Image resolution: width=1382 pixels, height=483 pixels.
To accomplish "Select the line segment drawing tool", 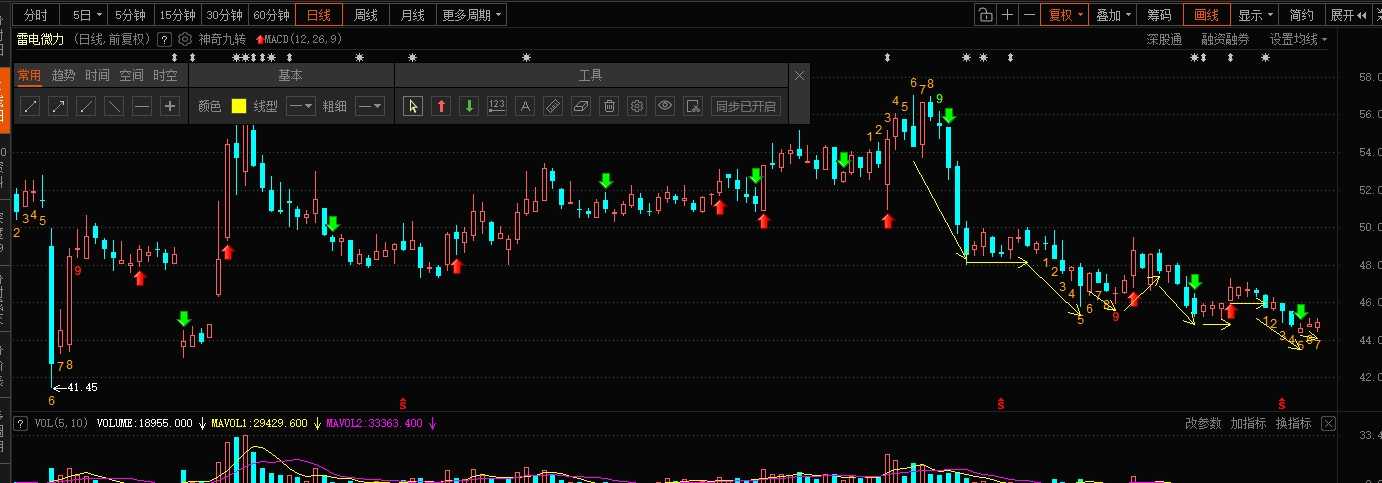I will click(31, 106).
